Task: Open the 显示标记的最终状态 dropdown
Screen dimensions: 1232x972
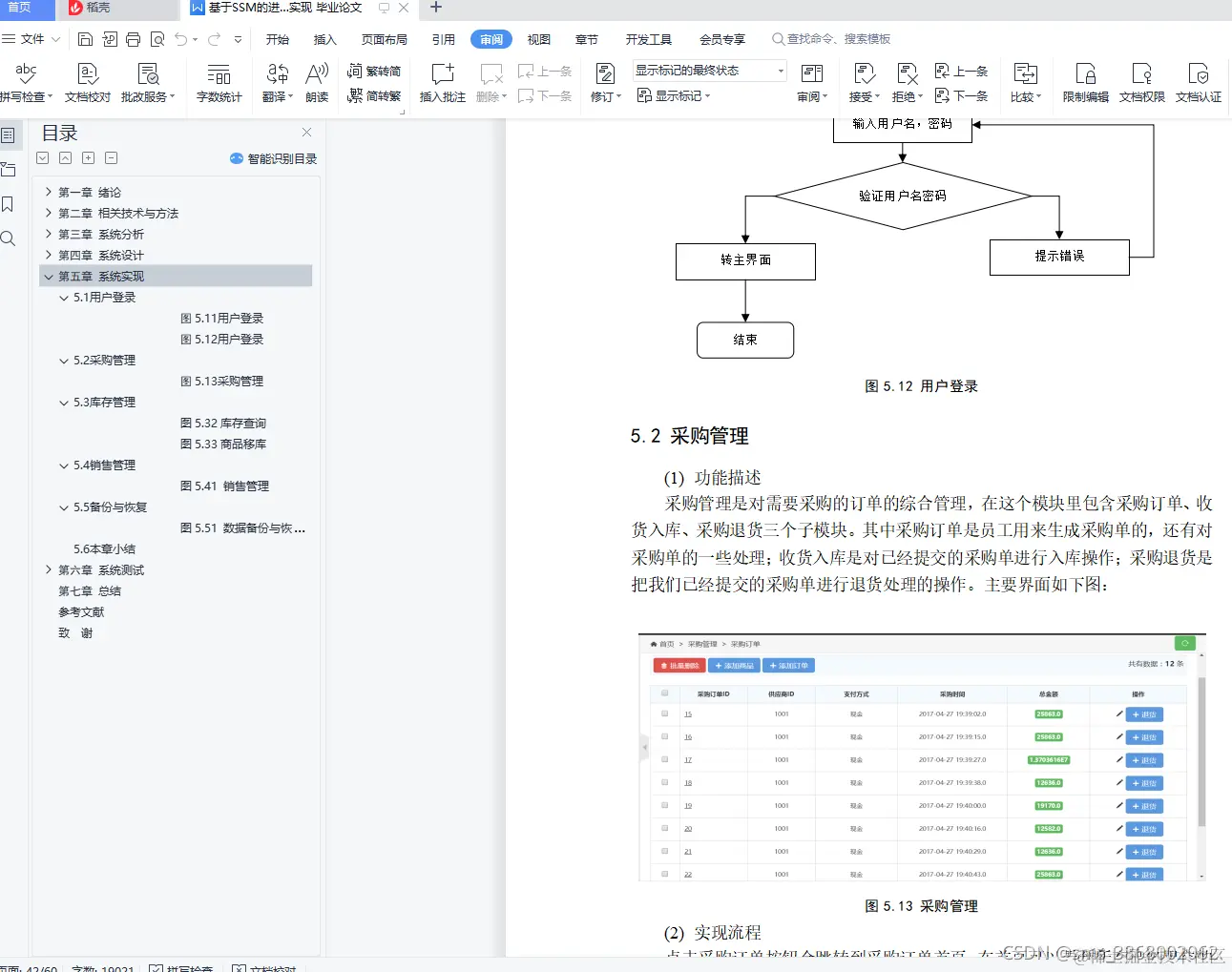Action: point(780,70)
